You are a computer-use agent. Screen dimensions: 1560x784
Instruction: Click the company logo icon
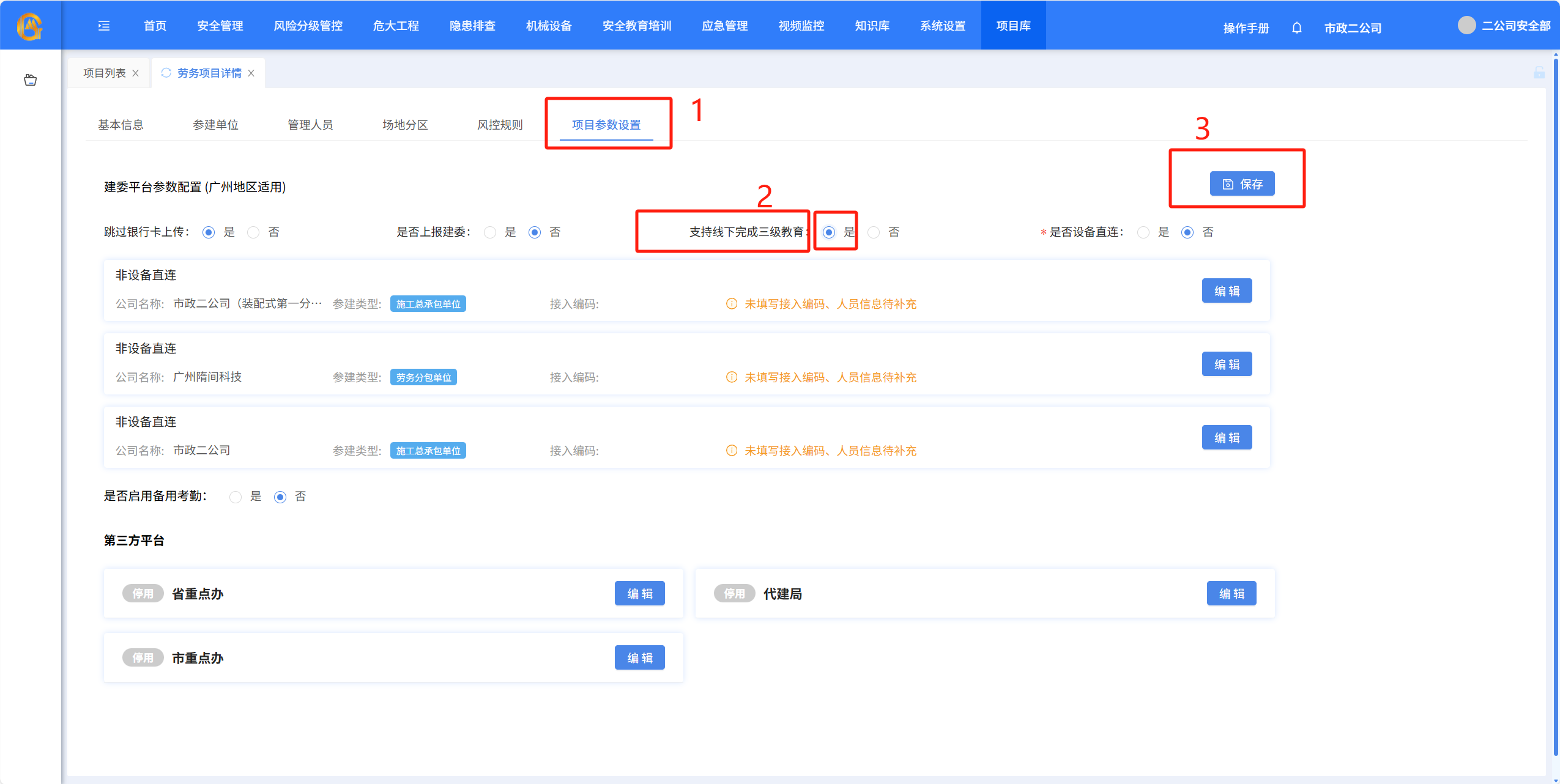click(x=29, y=26)
